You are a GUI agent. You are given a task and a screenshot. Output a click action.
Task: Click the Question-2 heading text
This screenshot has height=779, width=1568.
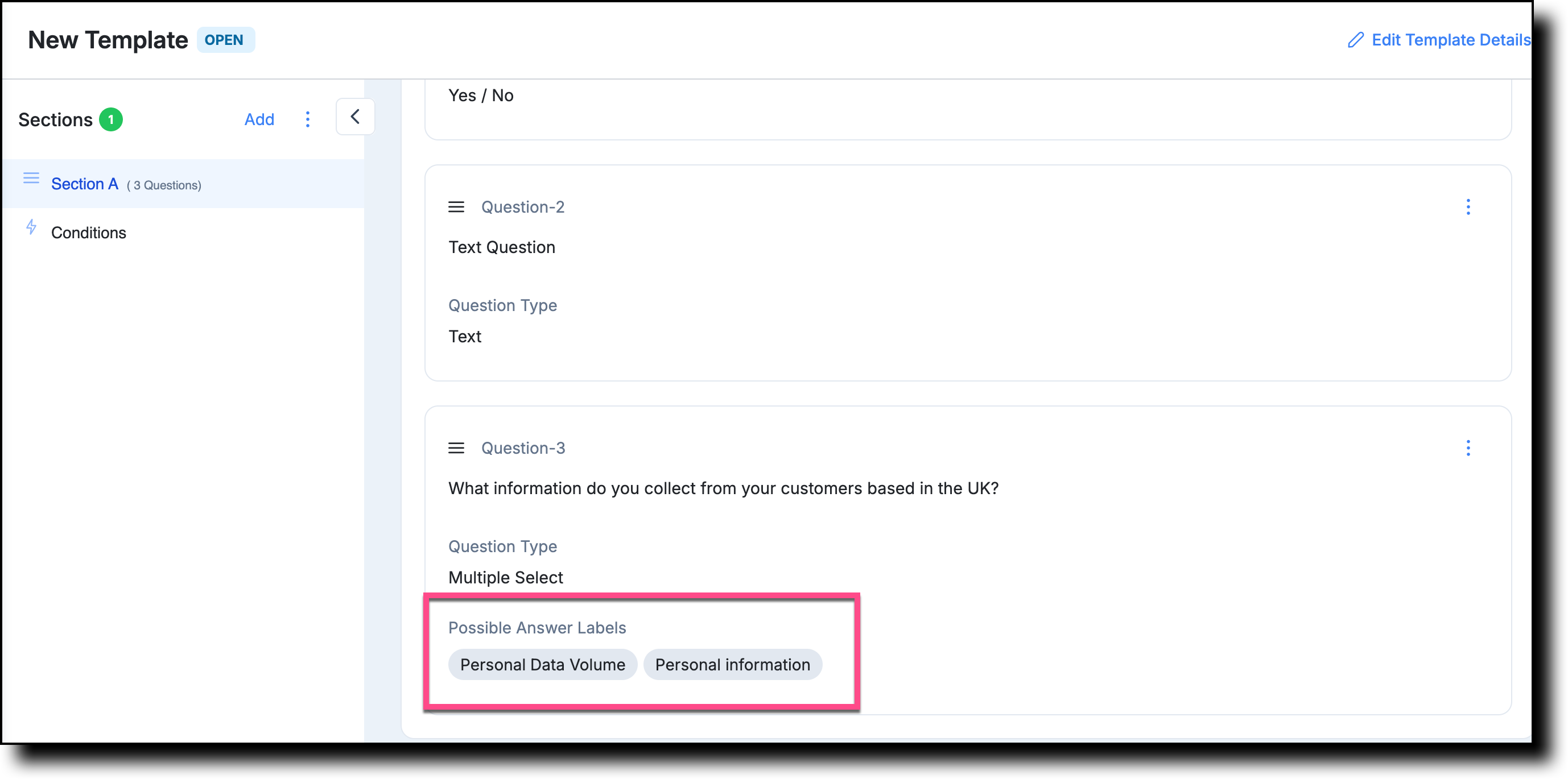523,207
